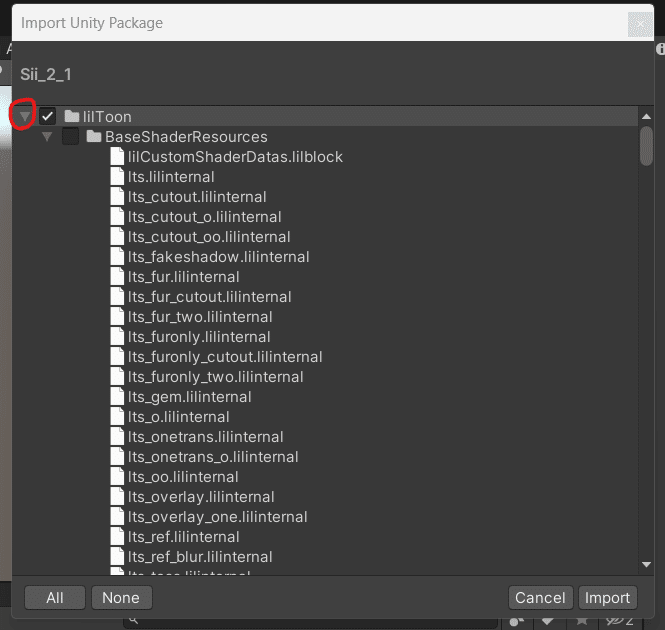Select the lts_fakeshadow.lilinternal file name
The height and width of the screenshot is (630, 665).
tap(218, 257)
